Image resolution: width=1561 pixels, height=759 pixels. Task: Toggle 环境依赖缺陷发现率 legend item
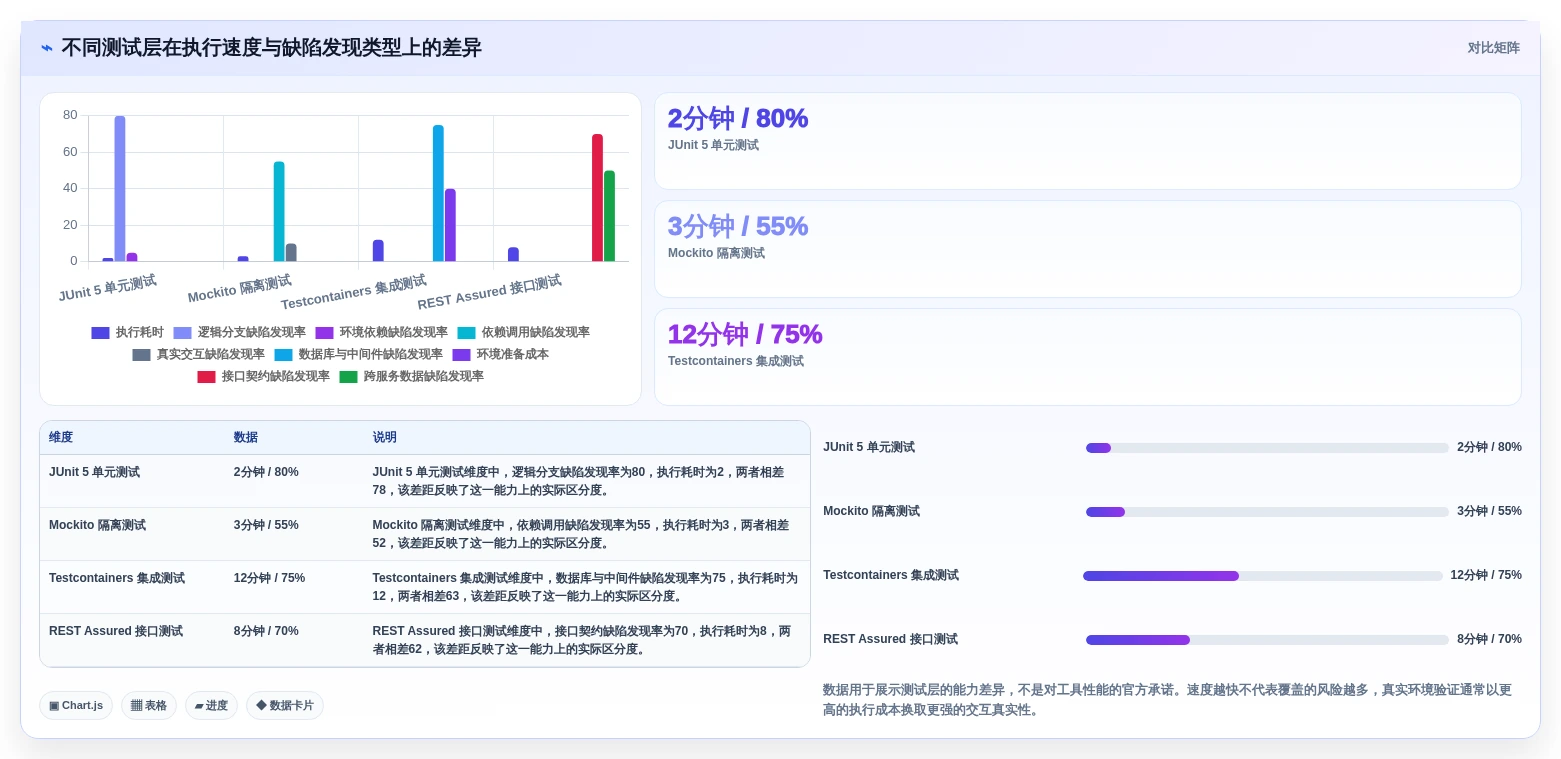pos(382,333)
